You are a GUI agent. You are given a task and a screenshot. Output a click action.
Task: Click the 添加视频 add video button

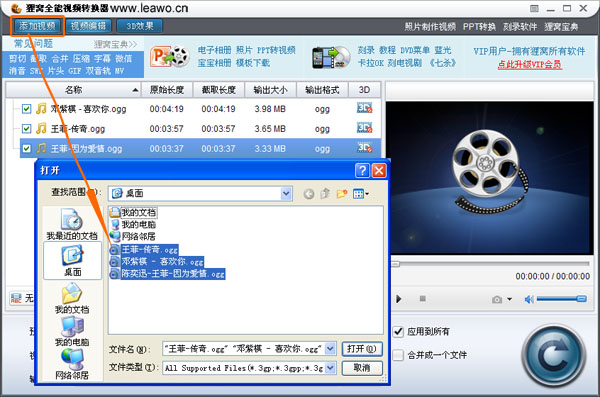pos(38,26)
